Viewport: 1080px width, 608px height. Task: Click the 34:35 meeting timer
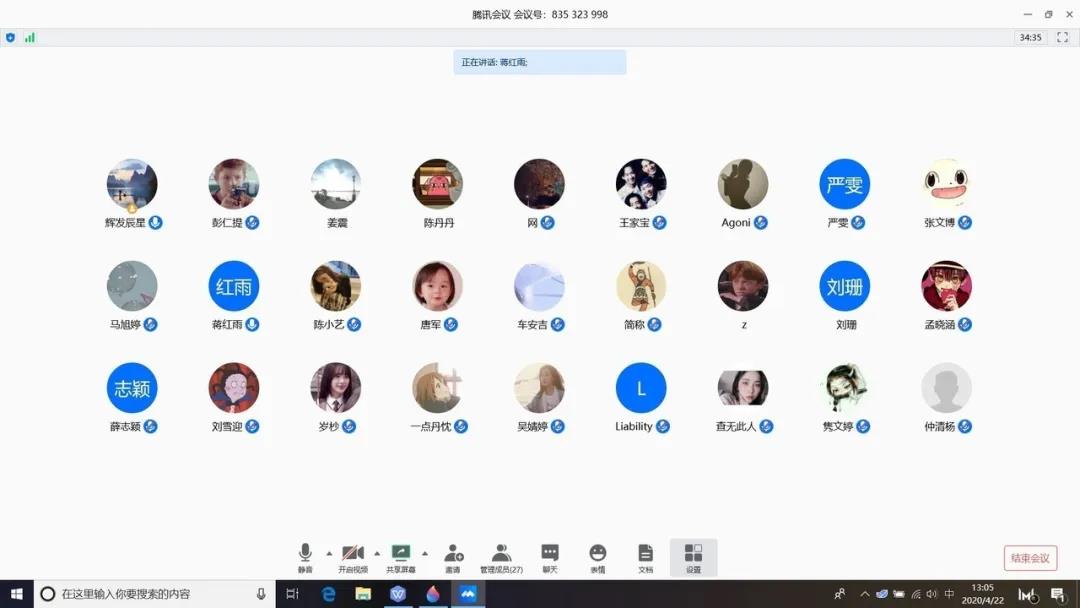click(1030, 37)
